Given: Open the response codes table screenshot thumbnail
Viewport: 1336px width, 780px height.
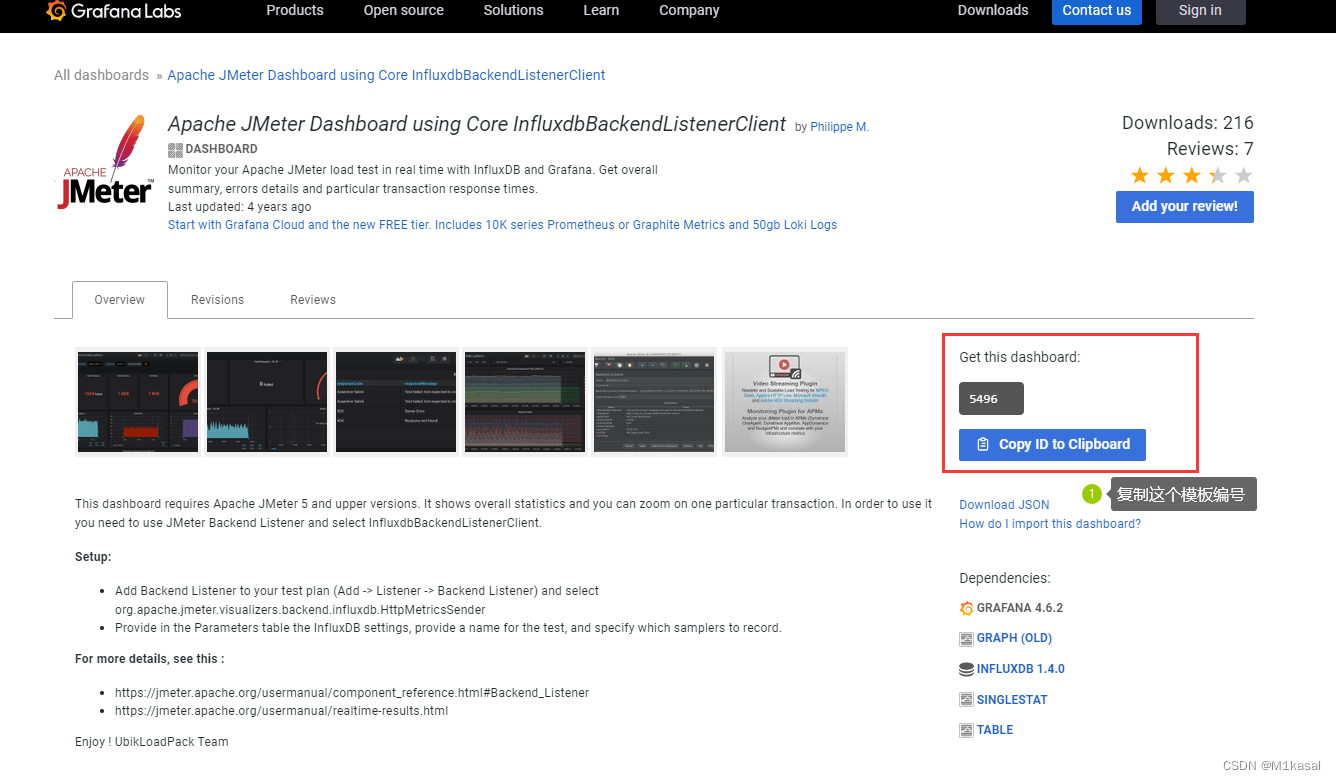Looking at the screenshot, I should coord(396,402).
